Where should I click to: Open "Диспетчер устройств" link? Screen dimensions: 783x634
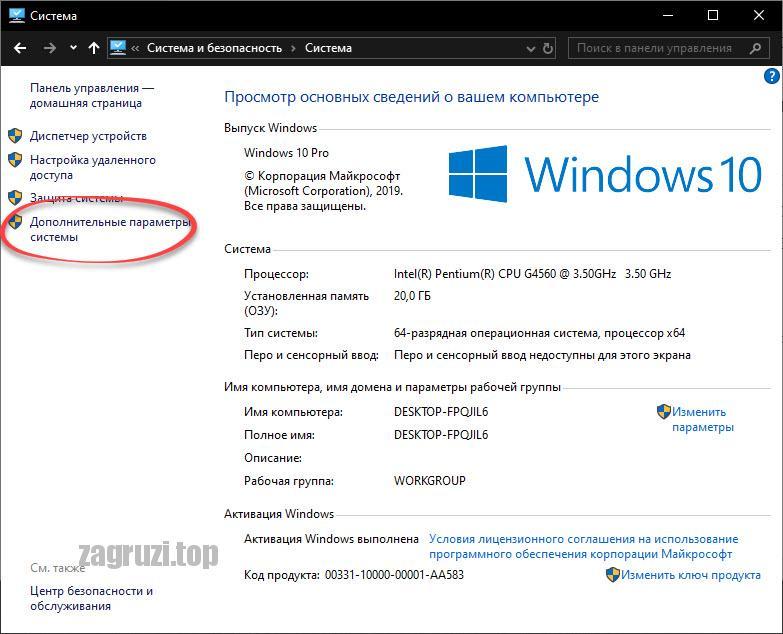tap(88, 136)
